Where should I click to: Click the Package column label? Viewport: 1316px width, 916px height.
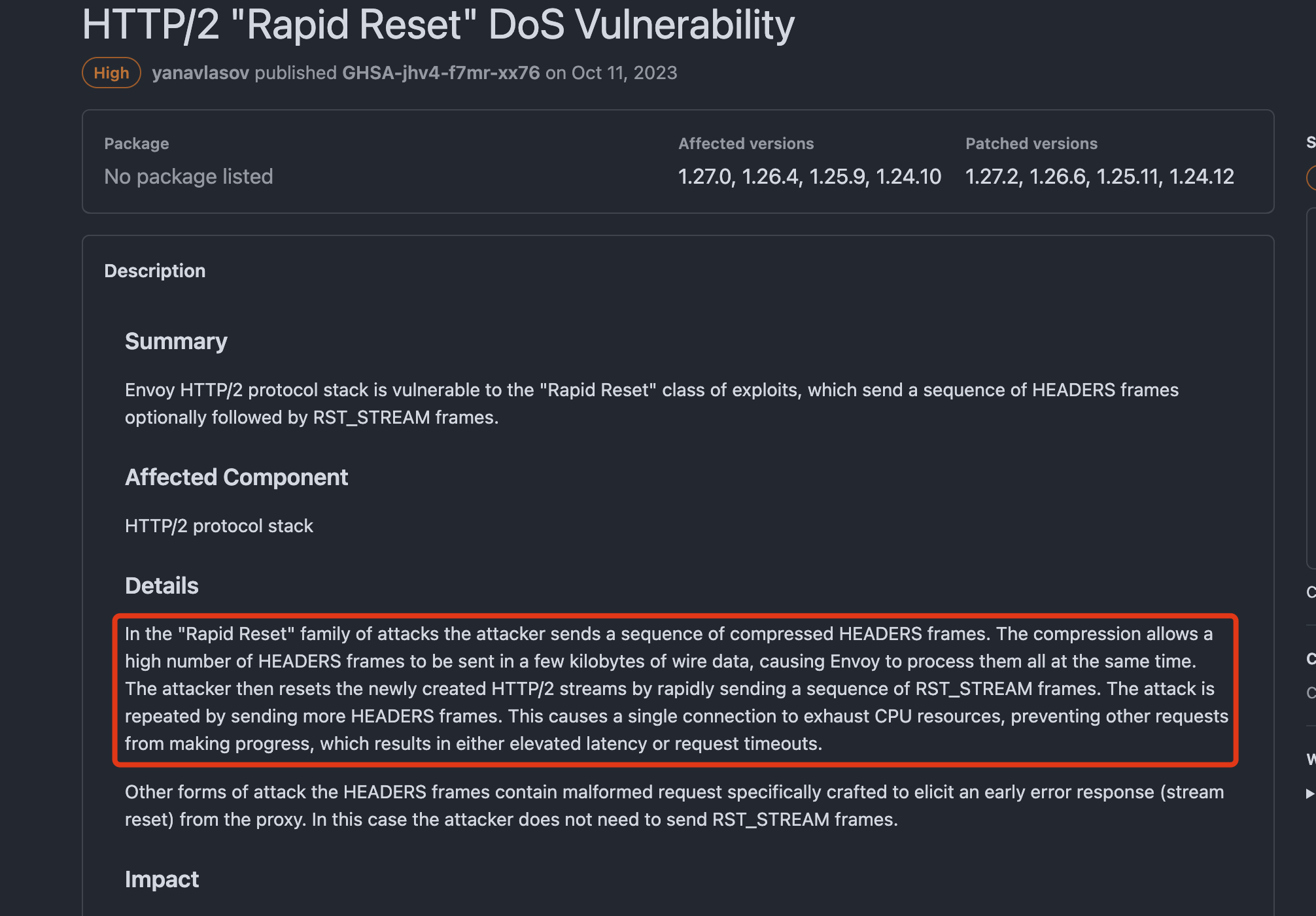pos(136,144)
